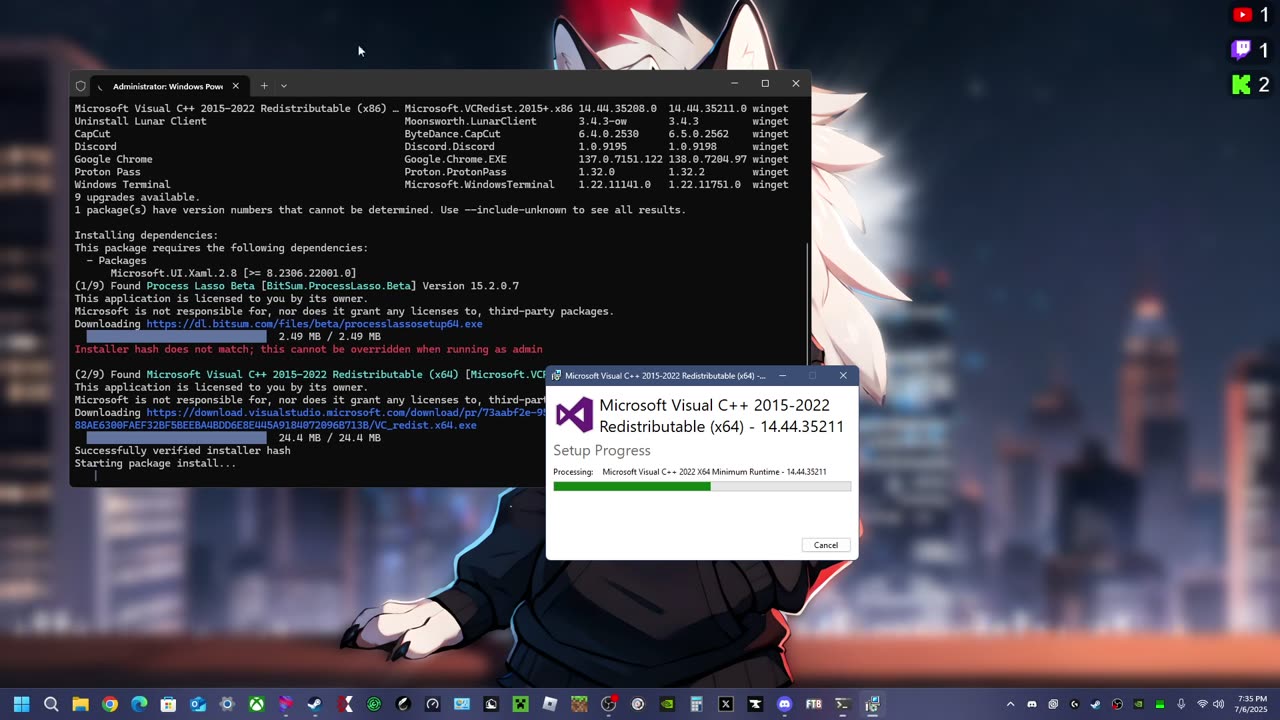Open the FTB app from the taskbar

[x=814, y=704]
